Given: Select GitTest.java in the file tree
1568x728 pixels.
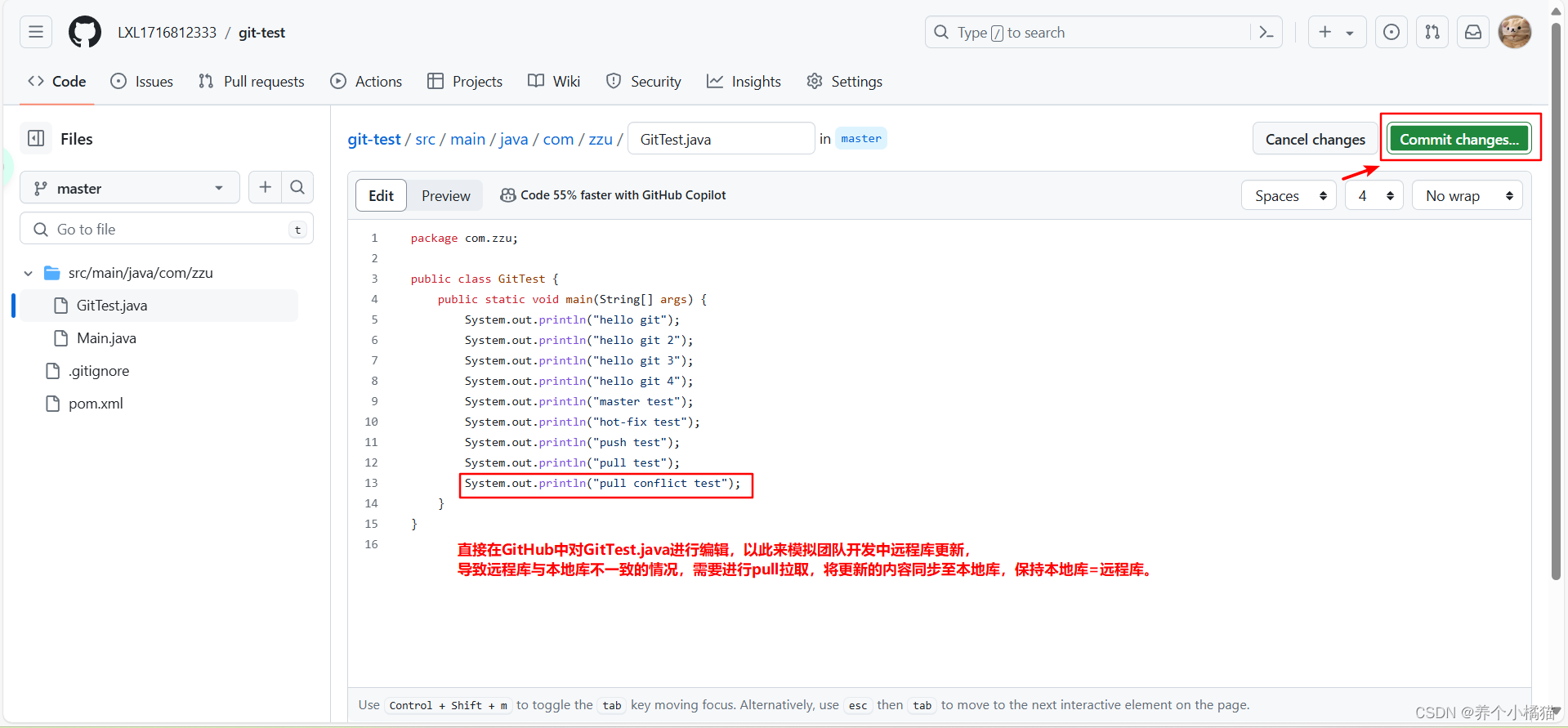Looking at the screenshot, I should pos(159,306).
